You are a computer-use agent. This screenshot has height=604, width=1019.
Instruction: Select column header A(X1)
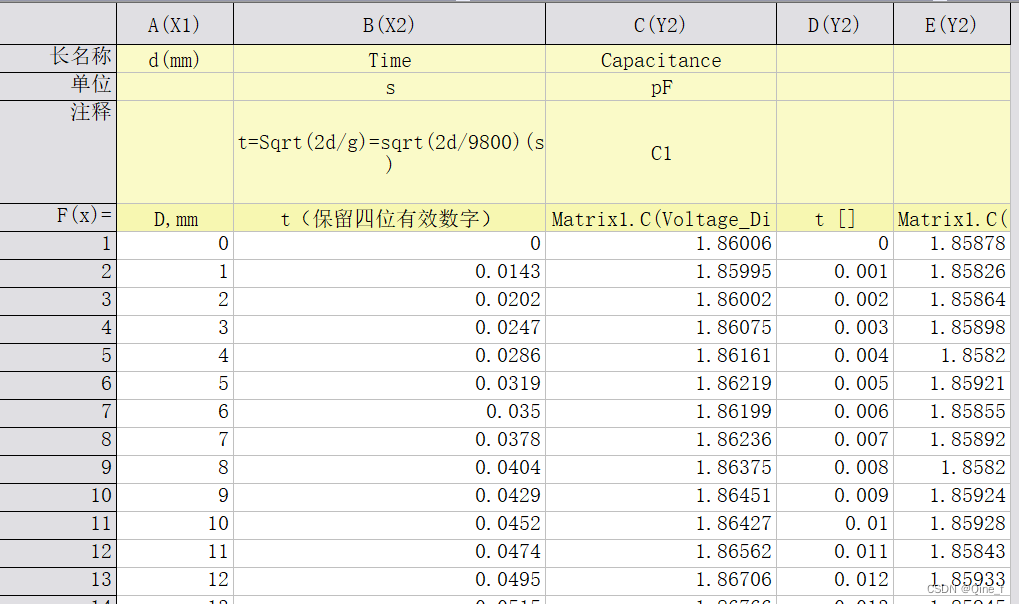(x=175, y=25)
